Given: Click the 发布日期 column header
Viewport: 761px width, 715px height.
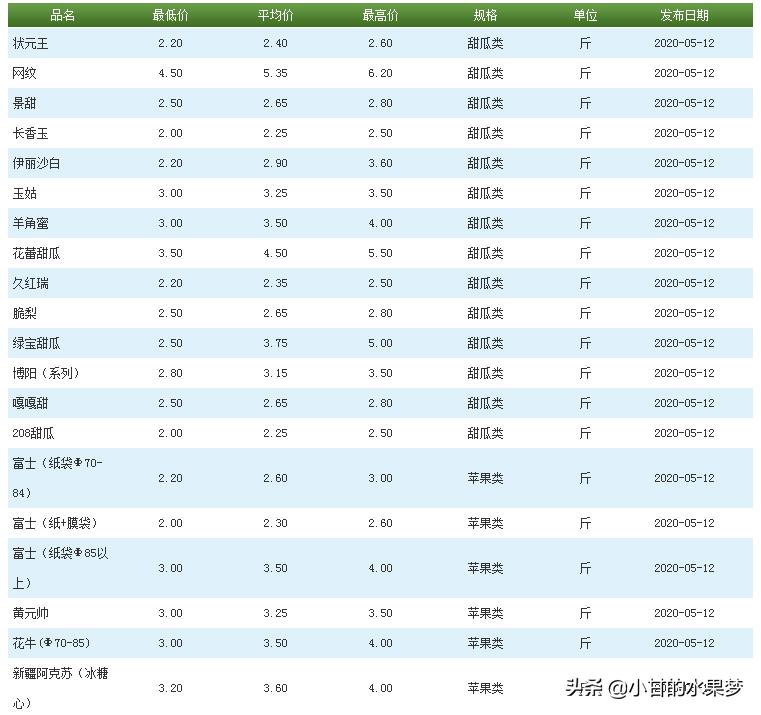Looking at the screenshot, I should coord(684,15).
